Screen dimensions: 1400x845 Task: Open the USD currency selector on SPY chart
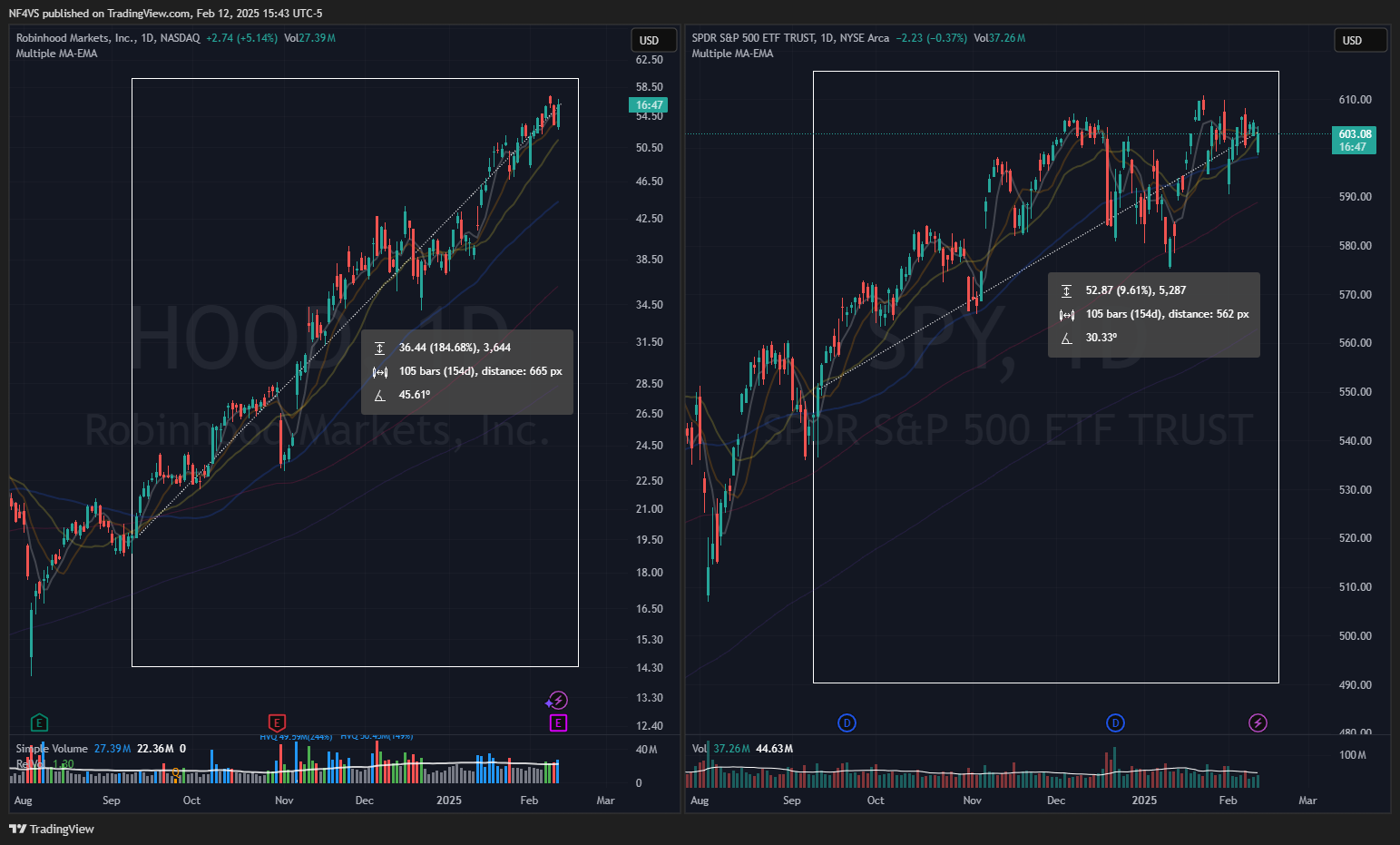(1359, 40)
